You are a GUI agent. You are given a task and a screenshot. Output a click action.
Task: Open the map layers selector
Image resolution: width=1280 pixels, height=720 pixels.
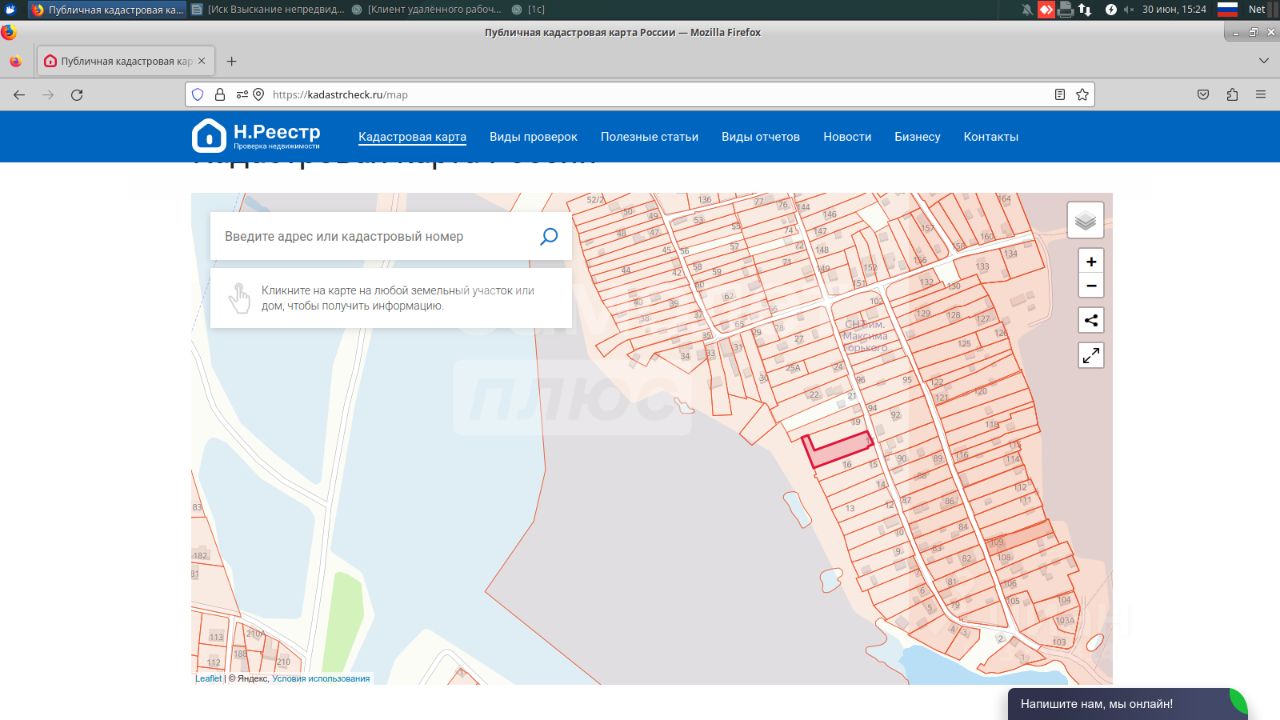(1085, 220)
